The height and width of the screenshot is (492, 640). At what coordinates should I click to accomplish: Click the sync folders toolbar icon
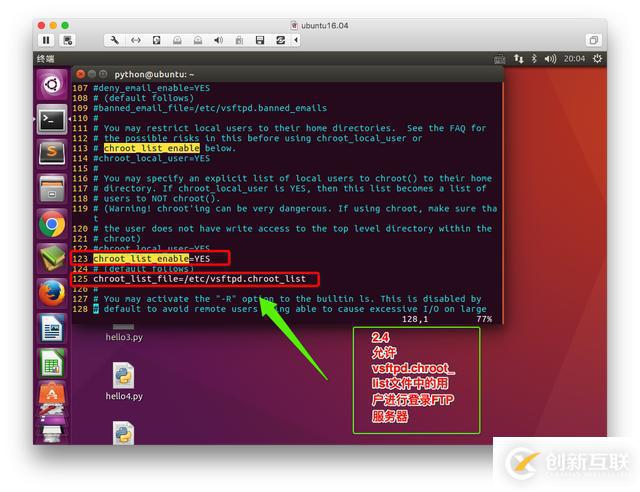tap(281, 40)
